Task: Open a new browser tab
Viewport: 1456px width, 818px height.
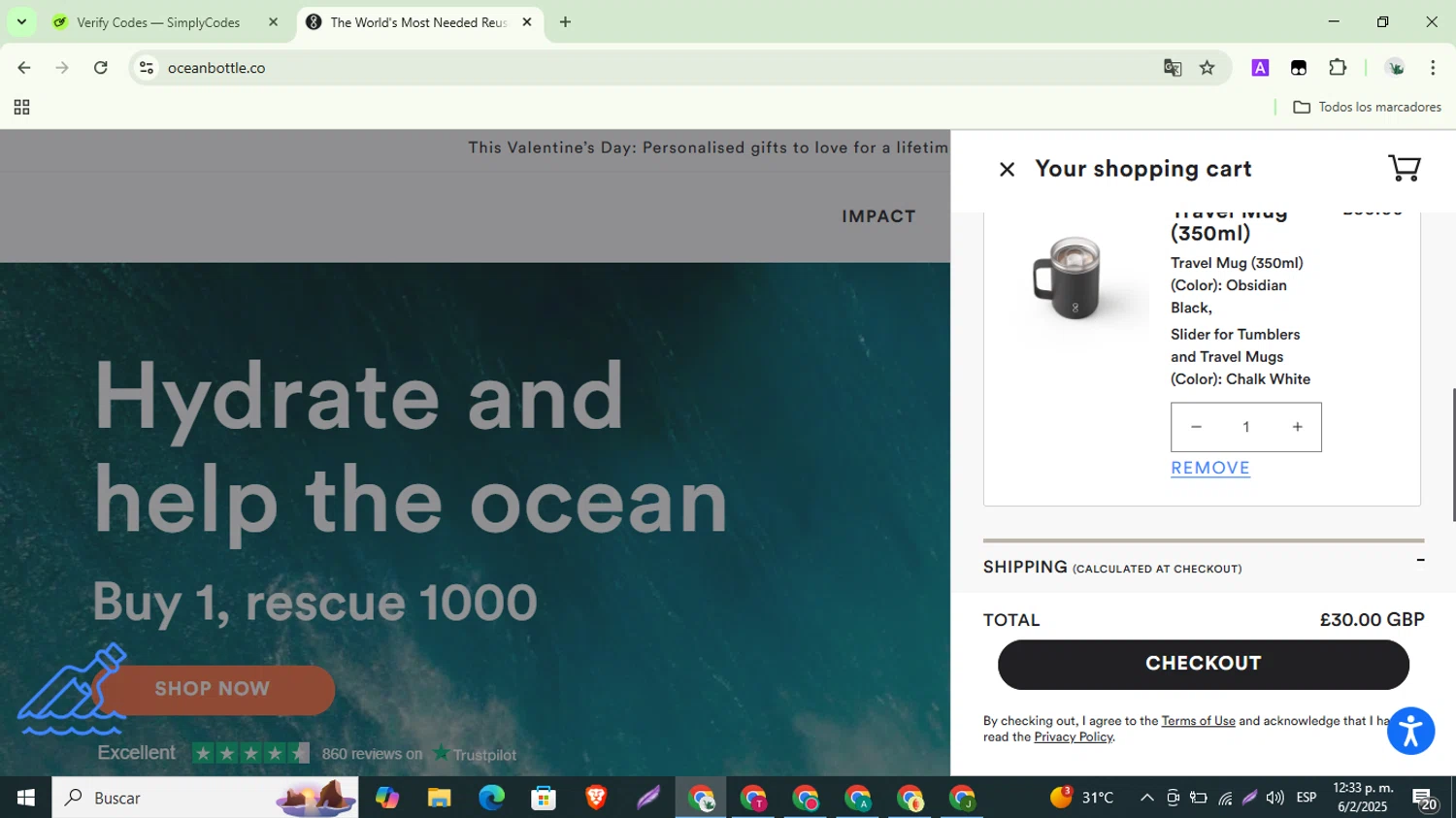Action: pos(565,22)
